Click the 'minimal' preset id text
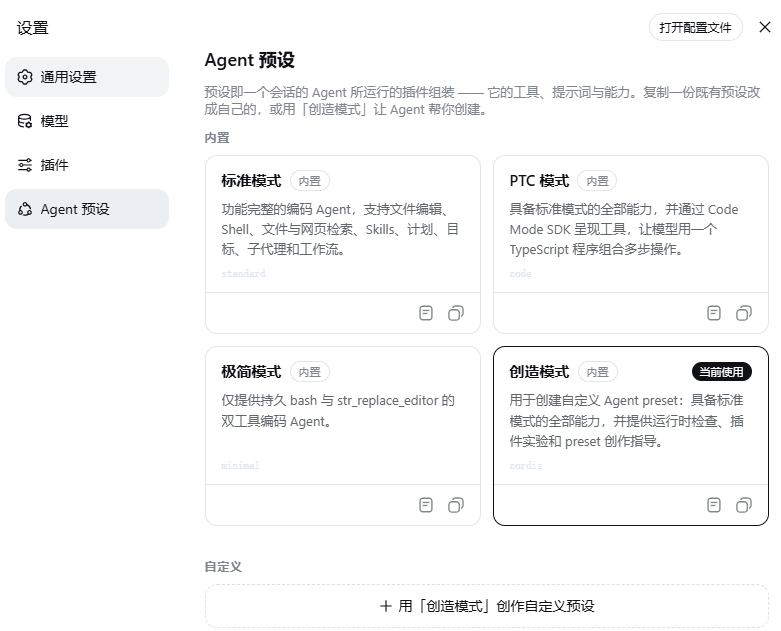Screen dimensions: 781x631 click(x=240, y=465)
